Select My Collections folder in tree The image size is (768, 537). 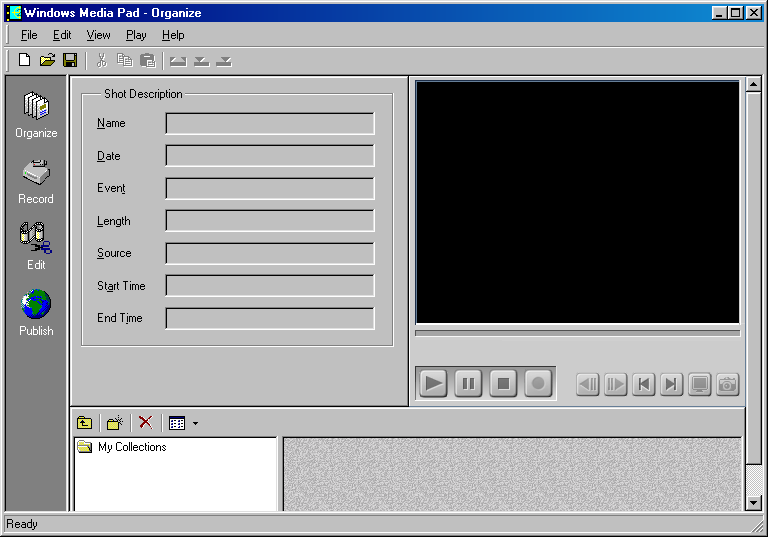(122, 447)
